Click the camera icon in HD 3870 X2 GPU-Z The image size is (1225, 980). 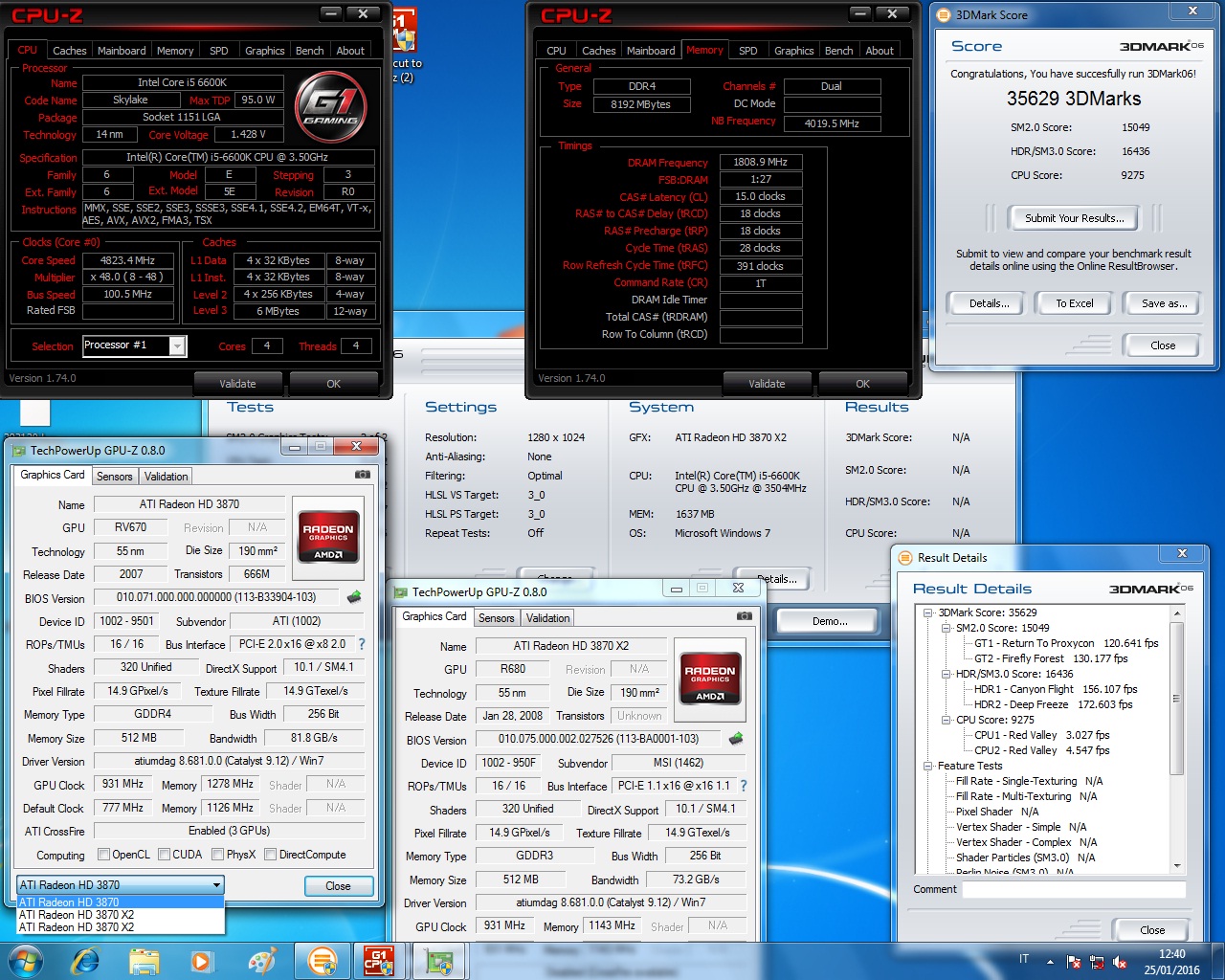(744, 616)
